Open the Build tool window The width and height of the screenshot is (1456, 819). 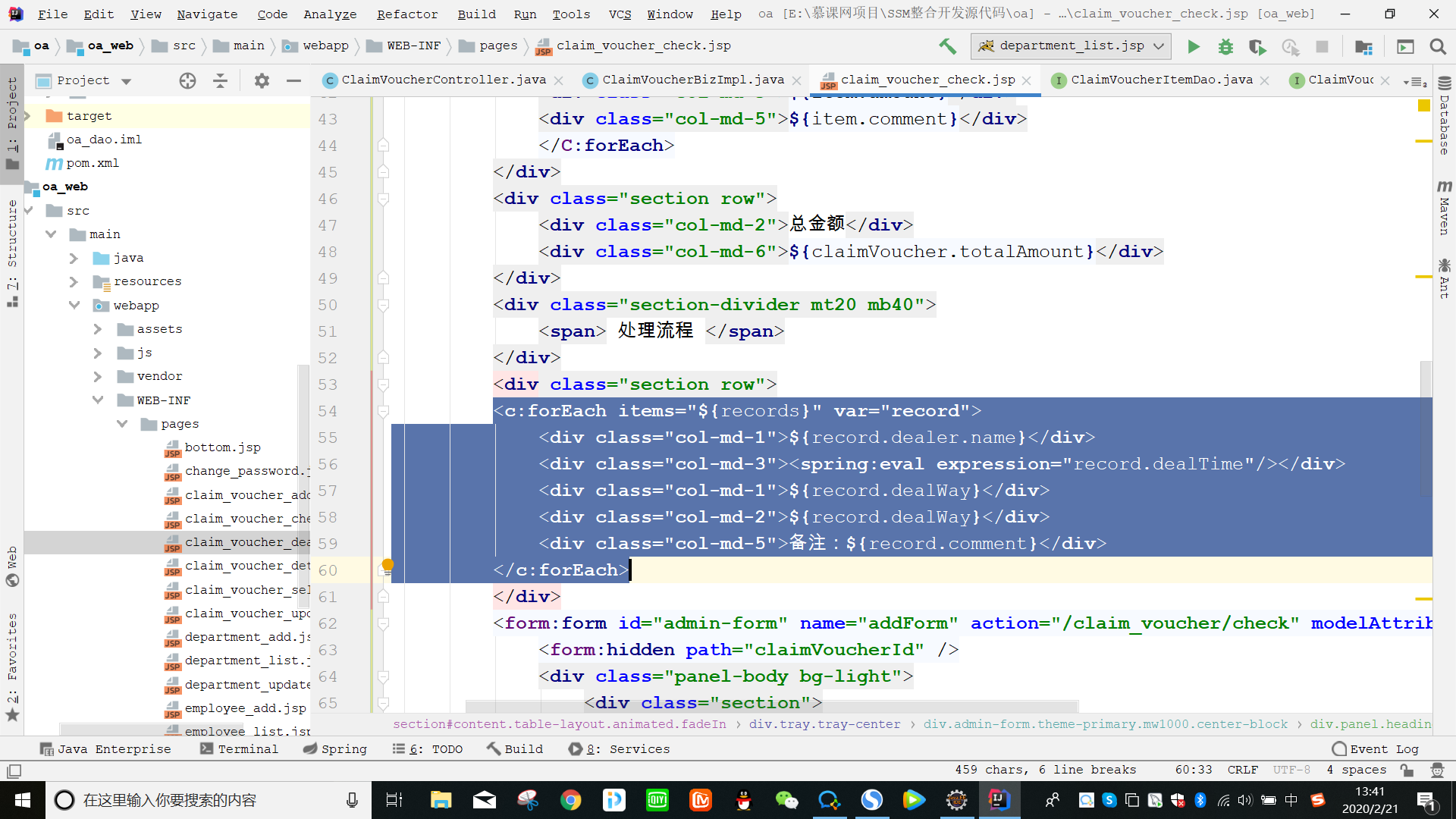[515, 748]
